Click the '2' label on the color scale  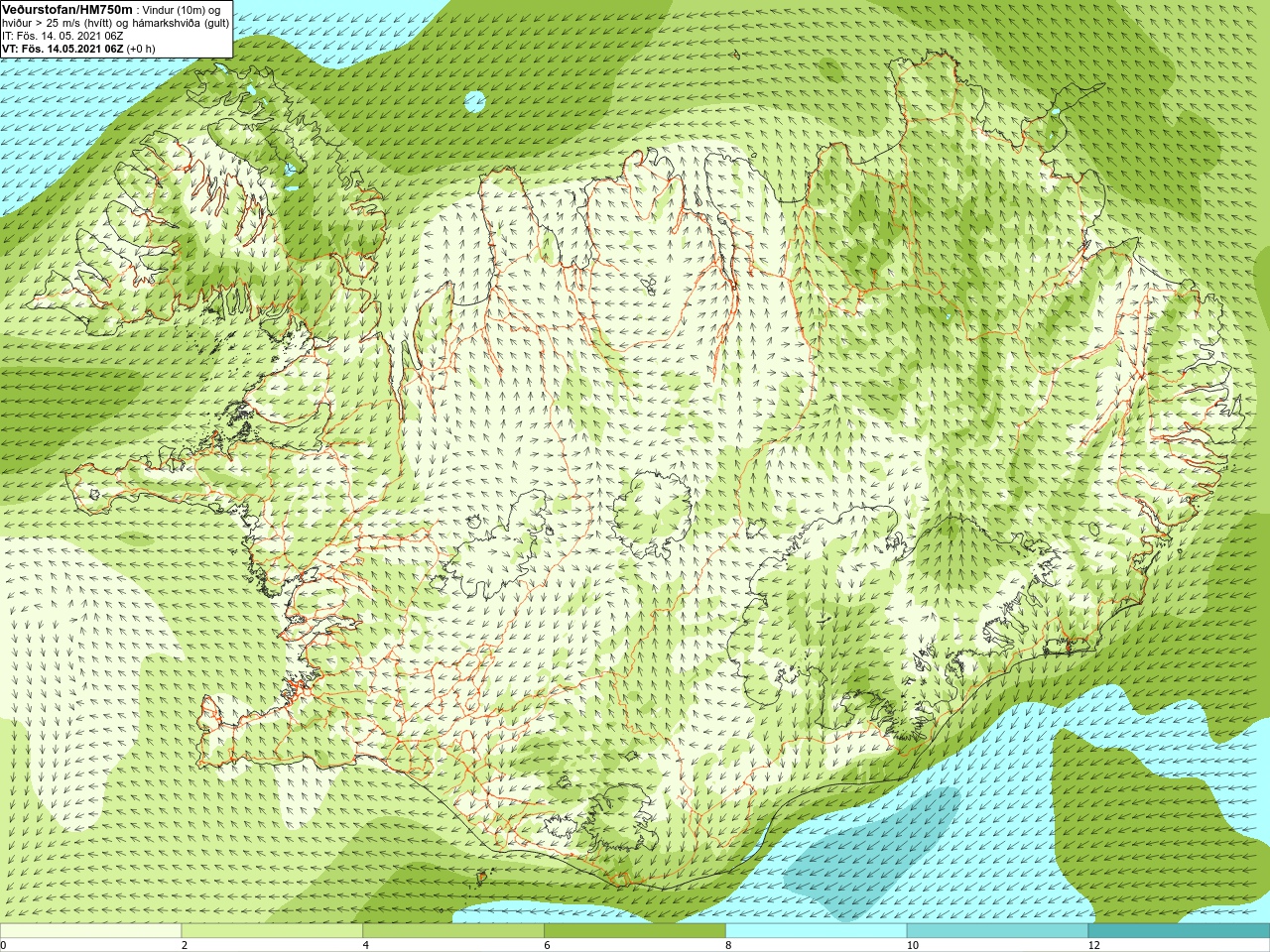tap(185, 945)
